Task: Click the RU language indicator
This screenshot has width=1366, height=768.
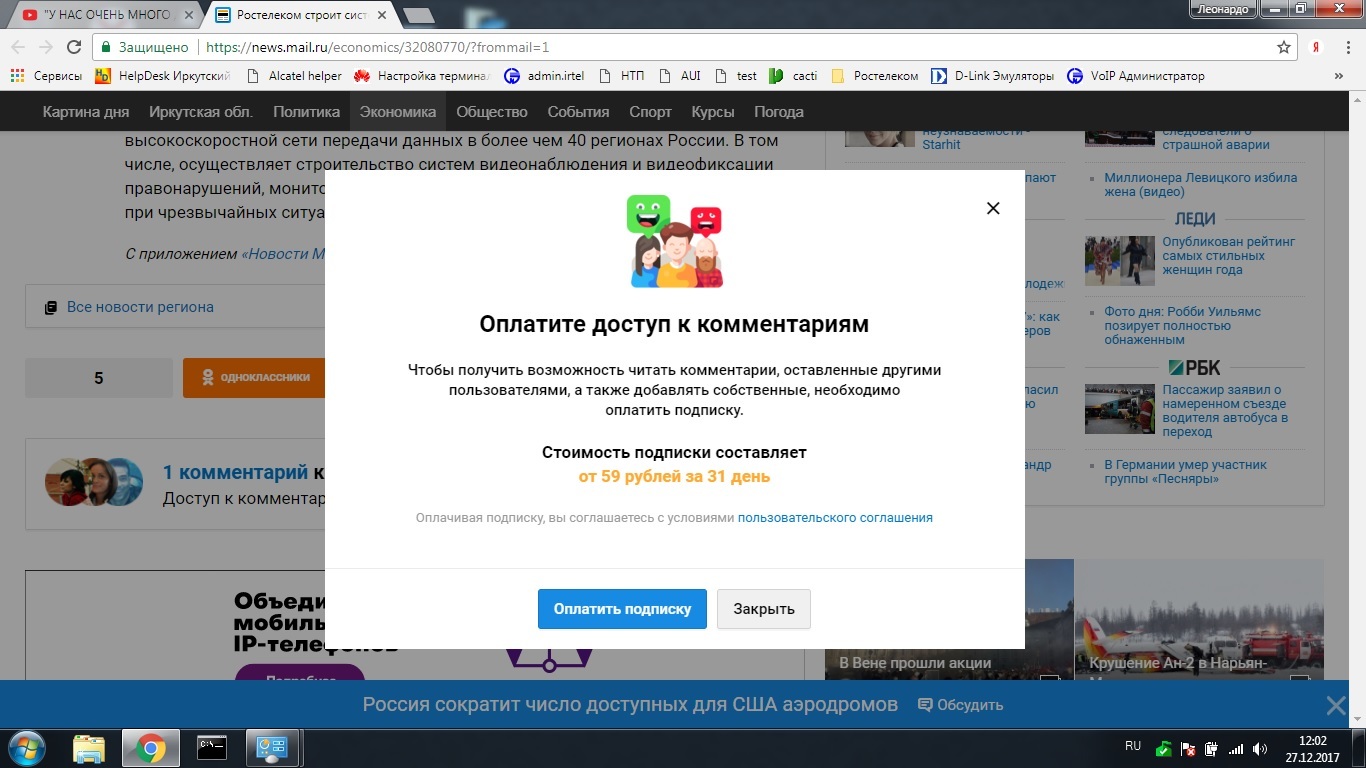Action: (1133, 747)
